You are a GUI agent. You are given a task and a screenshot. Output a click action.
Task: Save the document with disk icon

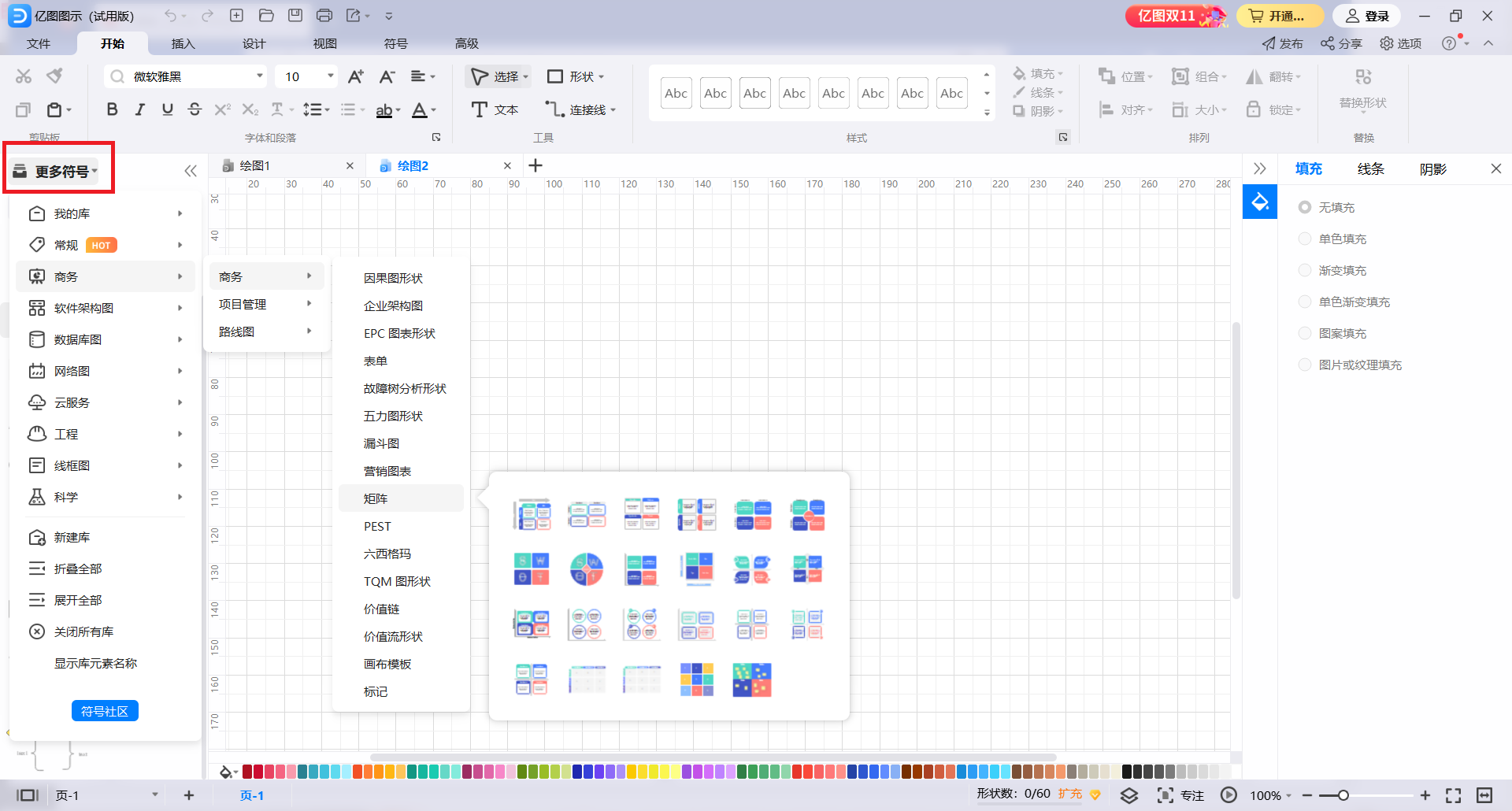tap(295, 16)
